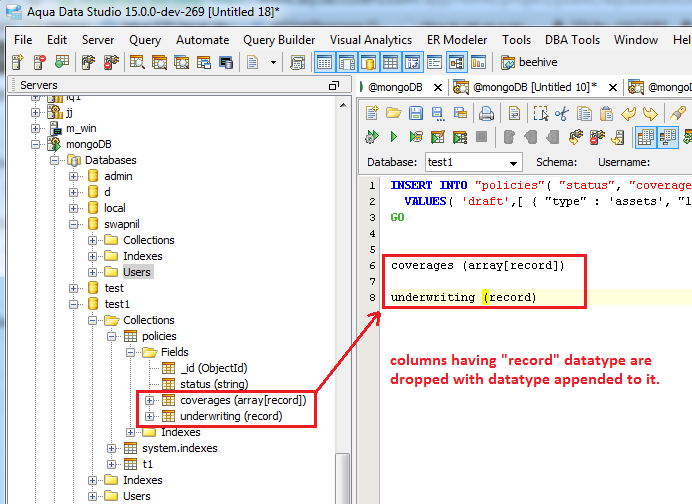Image resolution: width=692 pixels, height=504 pixels.
Task: Click the Copy icon in editor toolbar
Action: (x=584, y=113)
